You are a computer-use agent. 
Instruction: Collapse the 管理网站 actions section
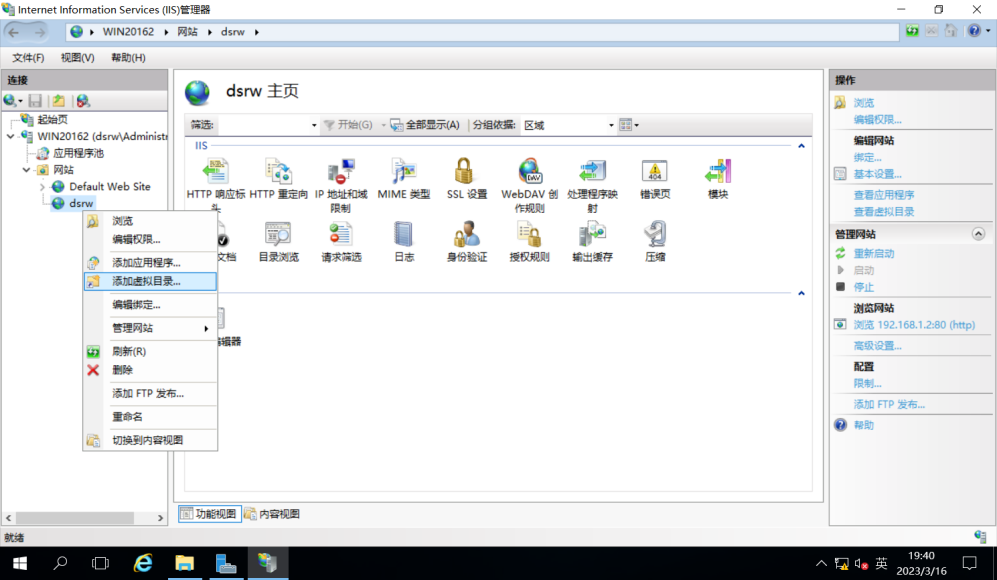tap(978, 234)
